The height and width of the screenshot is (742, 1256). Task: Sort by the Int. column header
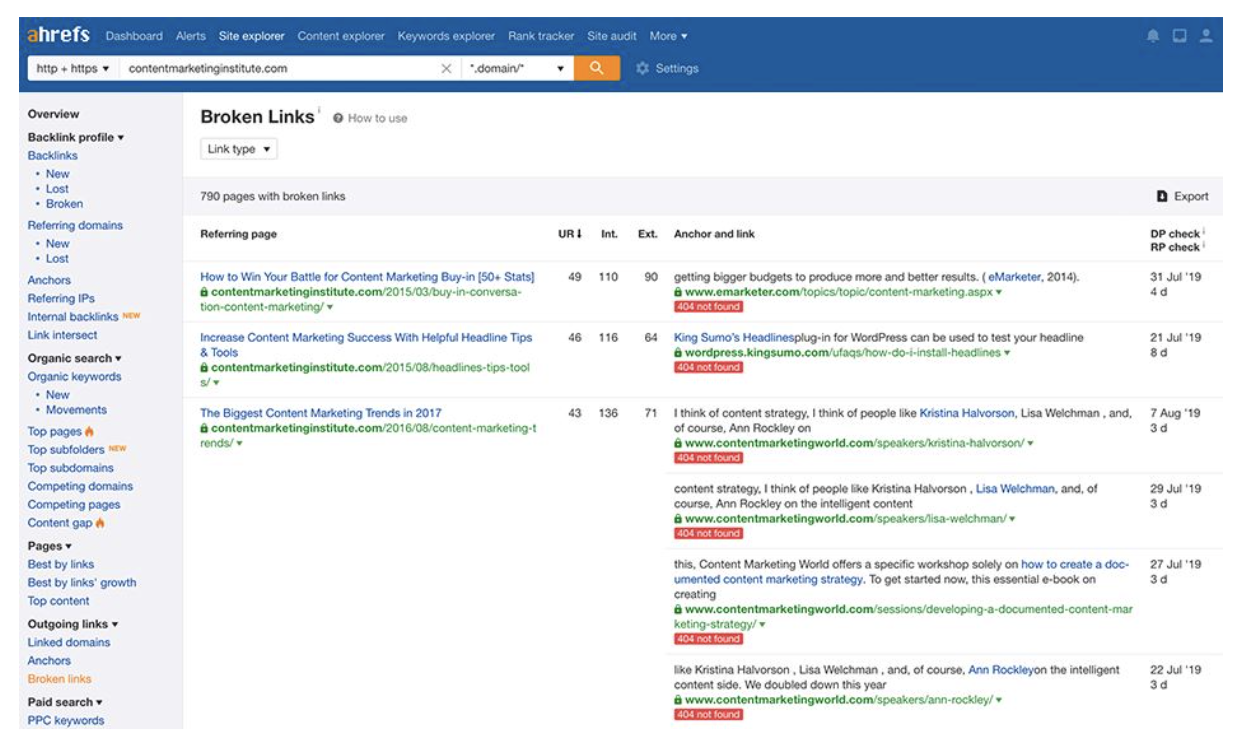(609, 234)
